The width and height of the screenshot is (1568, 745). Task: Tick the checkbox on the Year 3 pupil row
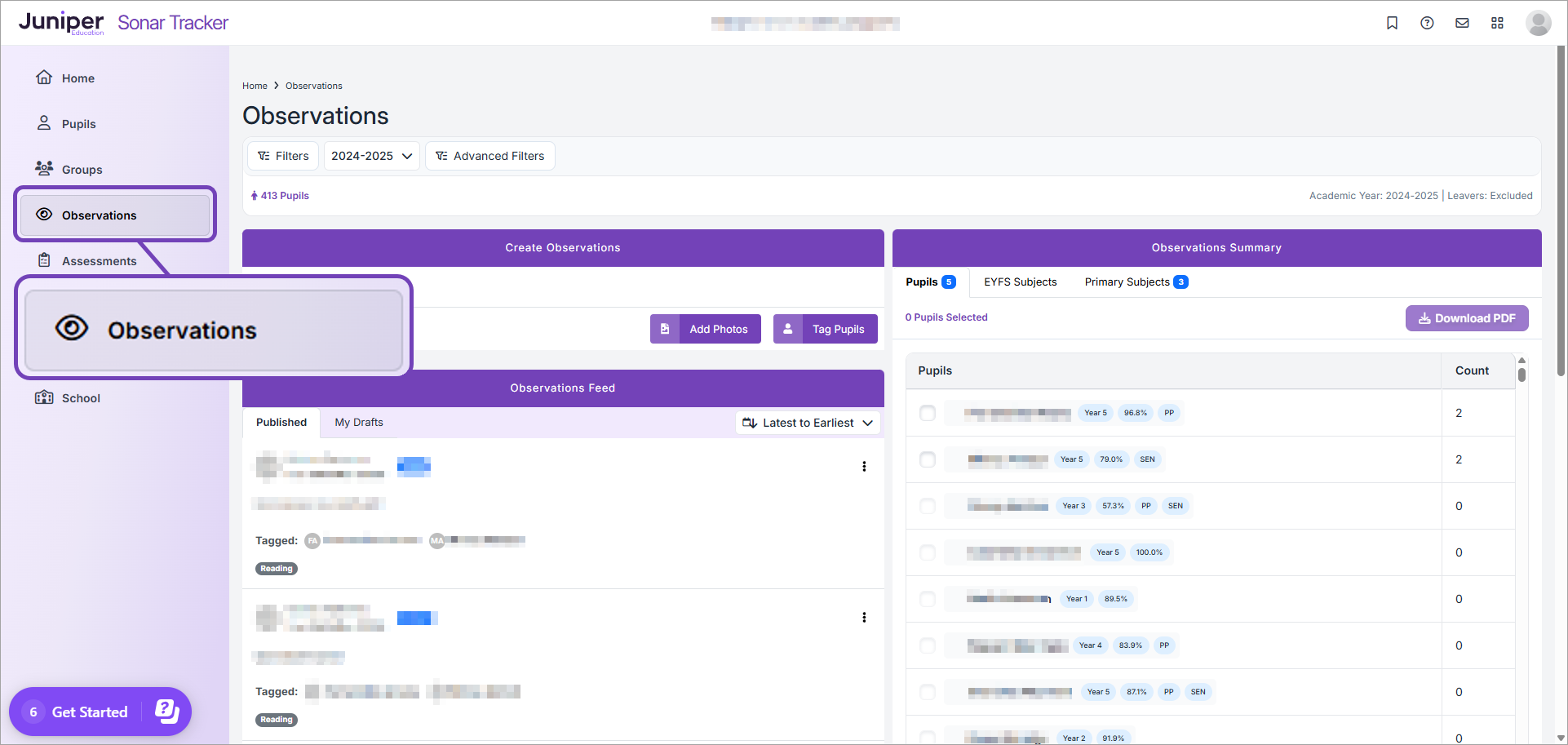[928, 506]
